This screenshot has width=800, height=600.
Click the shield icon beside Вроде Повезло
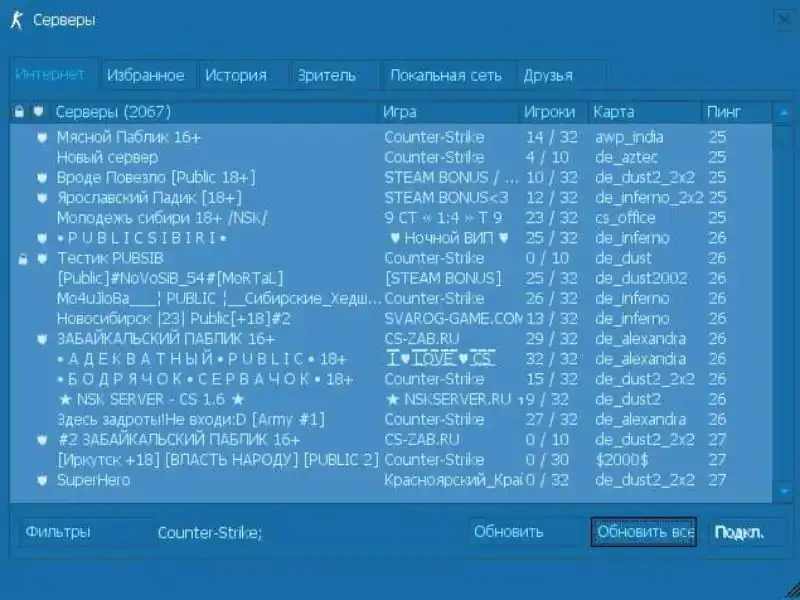42,178
